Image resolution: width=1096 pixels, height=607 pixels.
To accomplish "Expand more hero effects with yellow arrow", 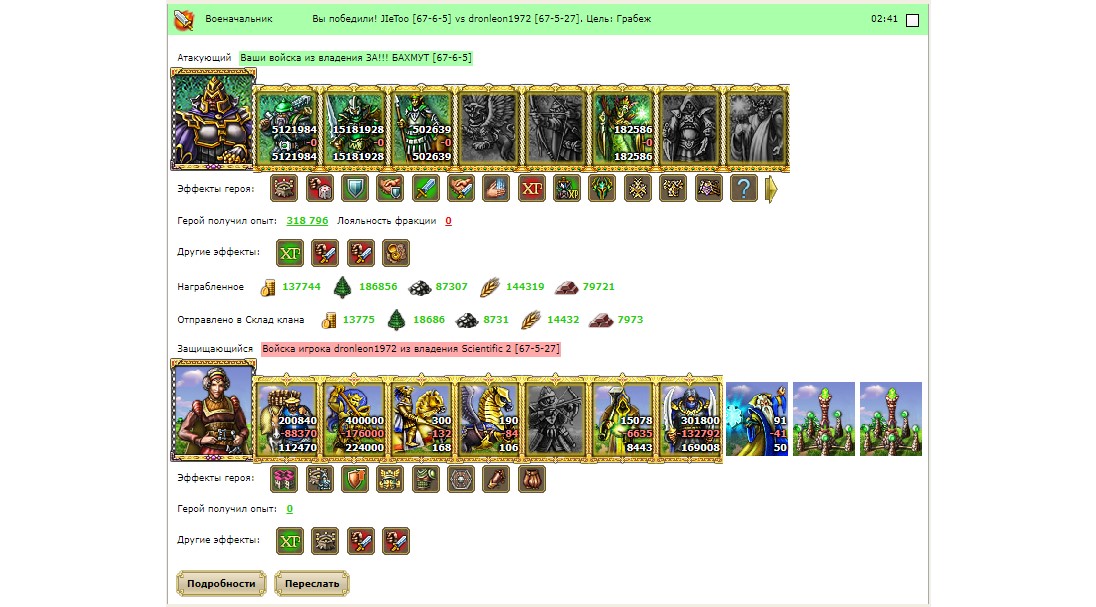I will coord(771,189).
